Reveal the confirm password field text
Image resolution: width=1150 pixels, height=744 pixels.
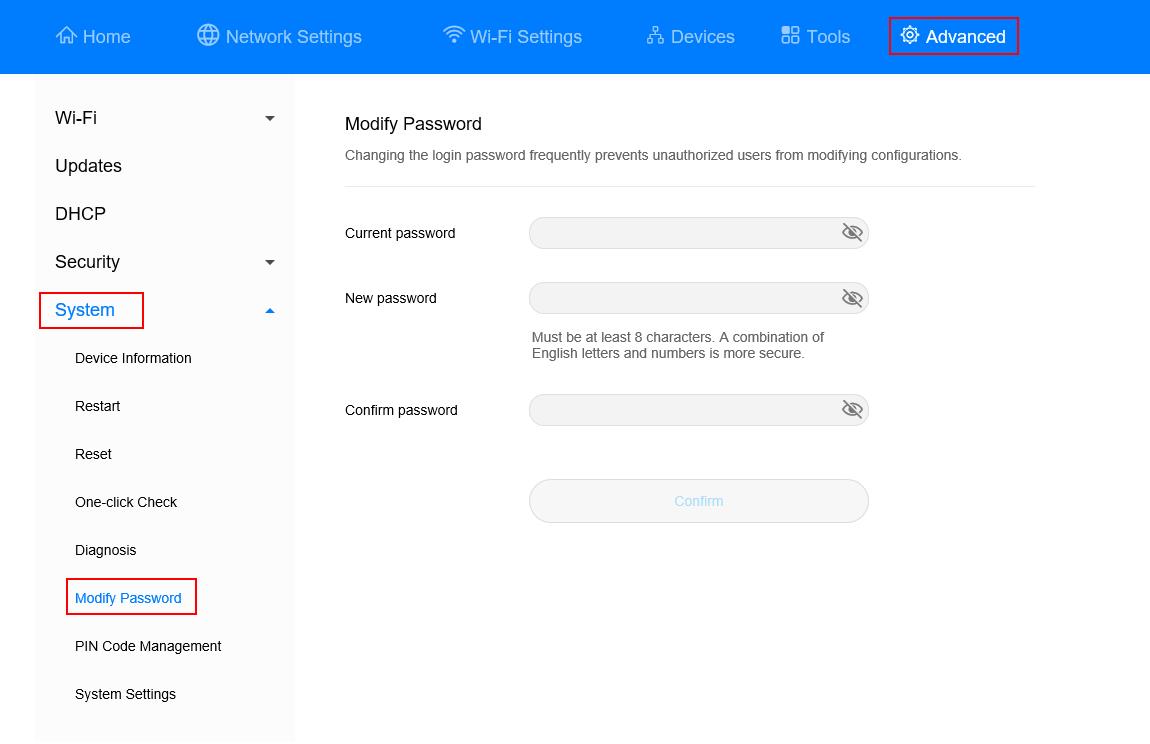[852, 410]
